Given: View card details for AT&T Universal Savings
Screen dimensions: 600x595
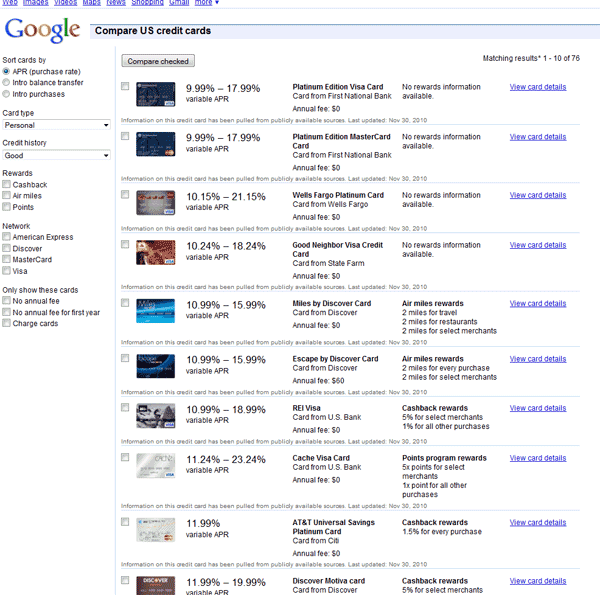Looking at the screenshot, I should point(538,522).
